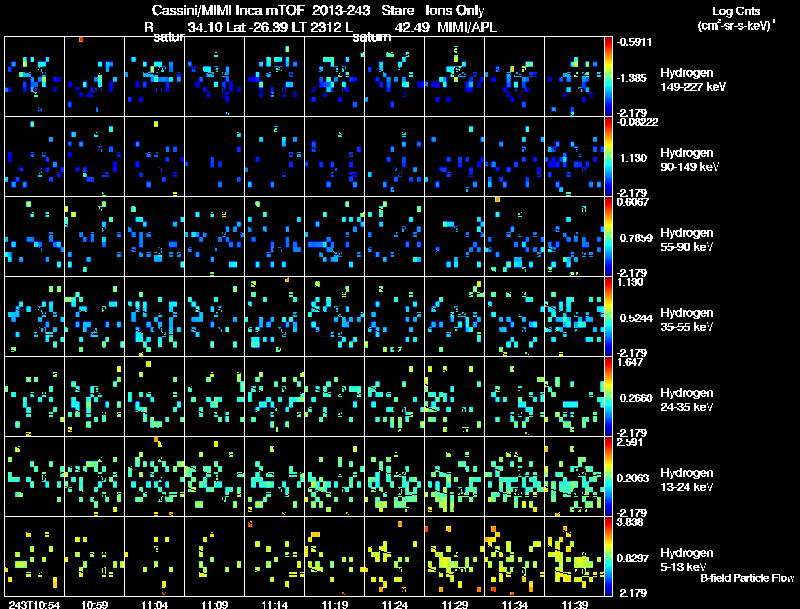Click the '10:59' time axis label

tap(94, 604)
